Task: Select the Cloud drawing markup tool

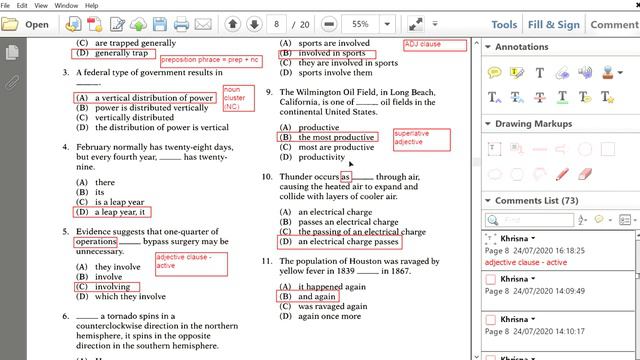Action: tap(494, 174)
